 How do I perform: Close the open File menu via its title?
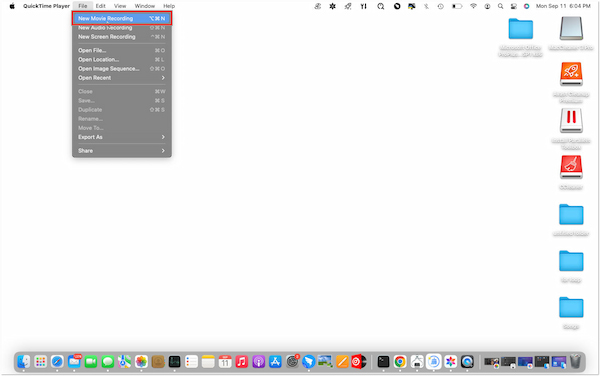(83, 6)
